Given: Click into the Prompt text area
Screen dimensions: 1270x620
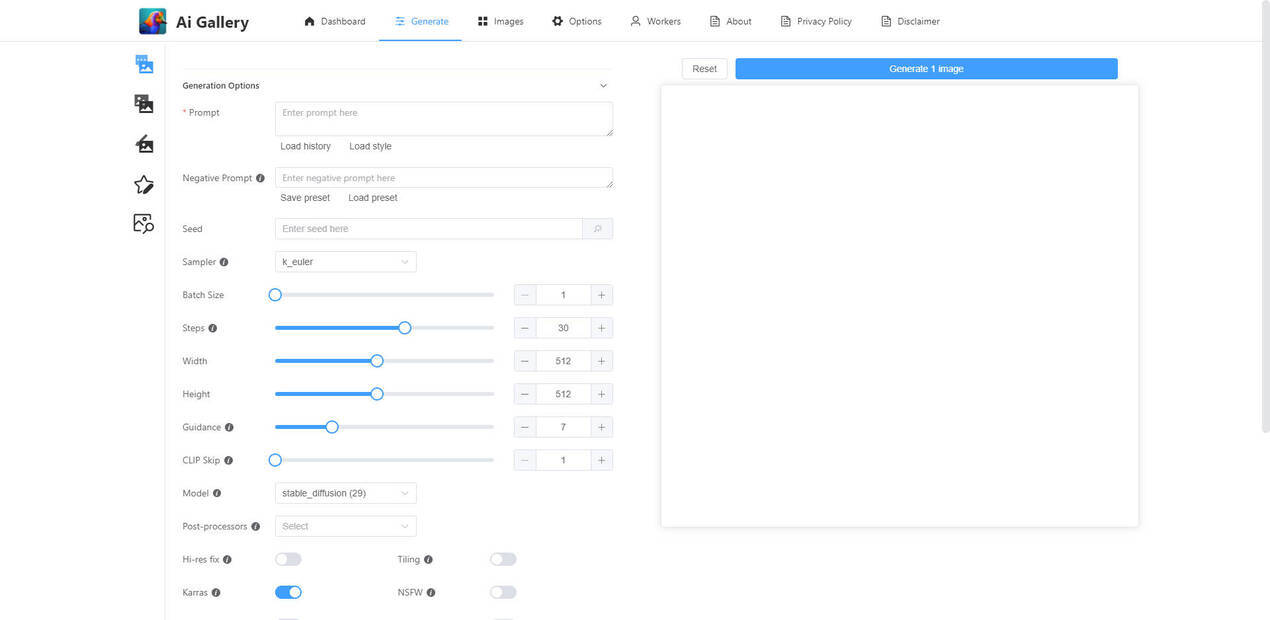Looking at the screenshot, I should pyautogui.click(x=443, y=119).
